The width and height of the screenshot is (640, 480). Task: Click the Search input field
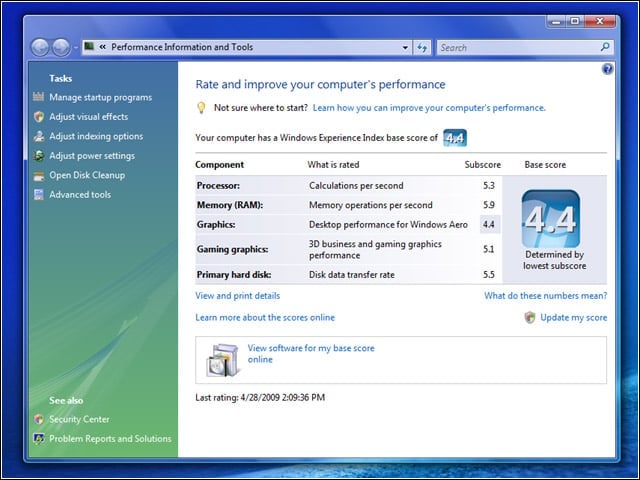[x=524, y=47]
